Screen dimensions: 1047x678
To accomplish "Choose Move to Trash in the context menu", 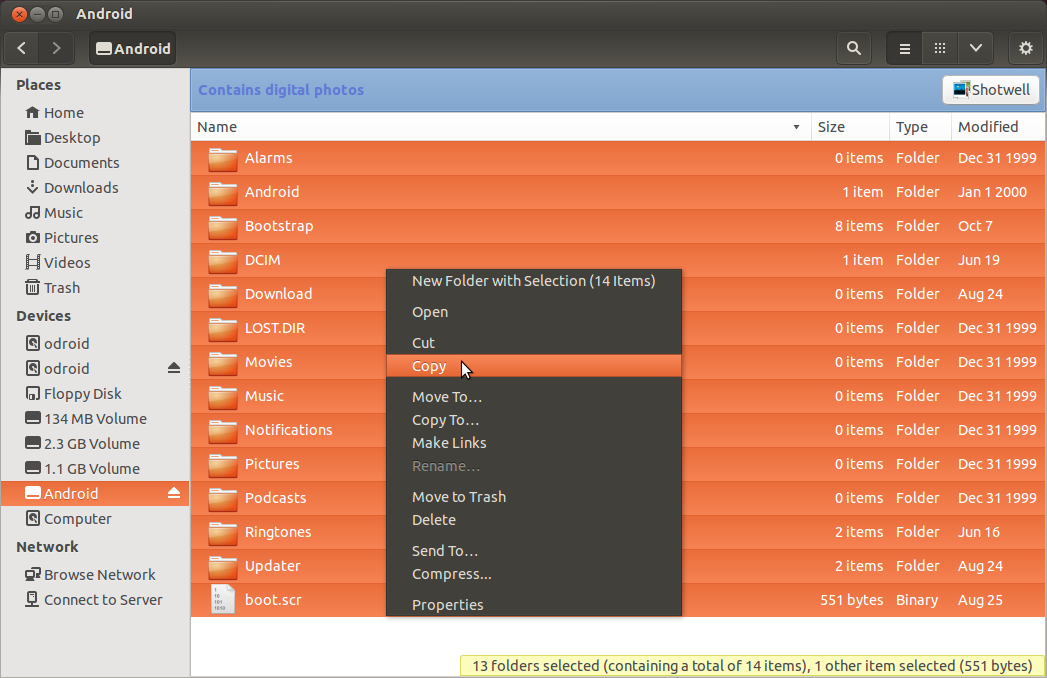I will [459, 496].
